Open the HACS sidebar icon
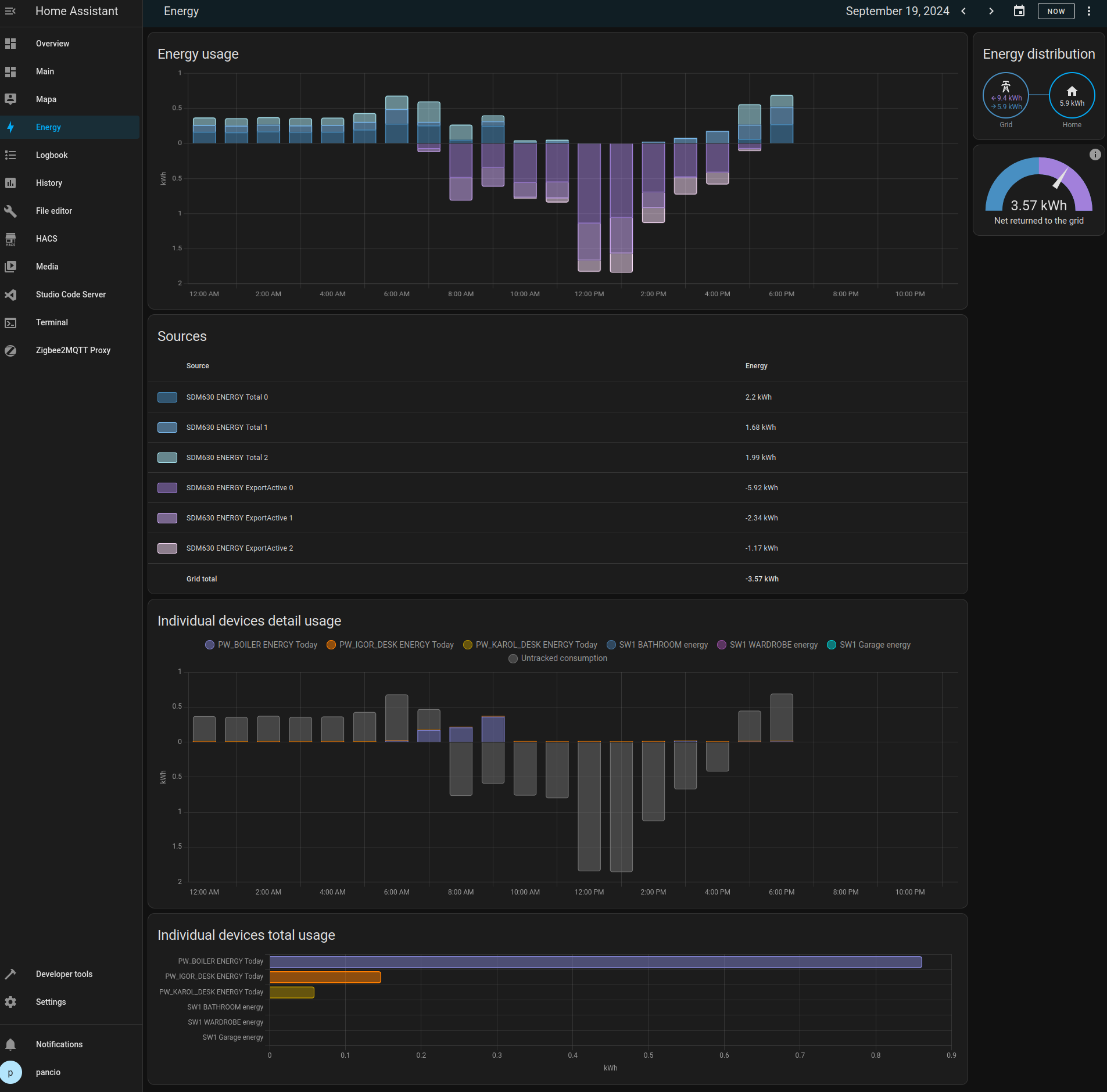This screenshot has width=1107, height=1092. pos(10,239)
